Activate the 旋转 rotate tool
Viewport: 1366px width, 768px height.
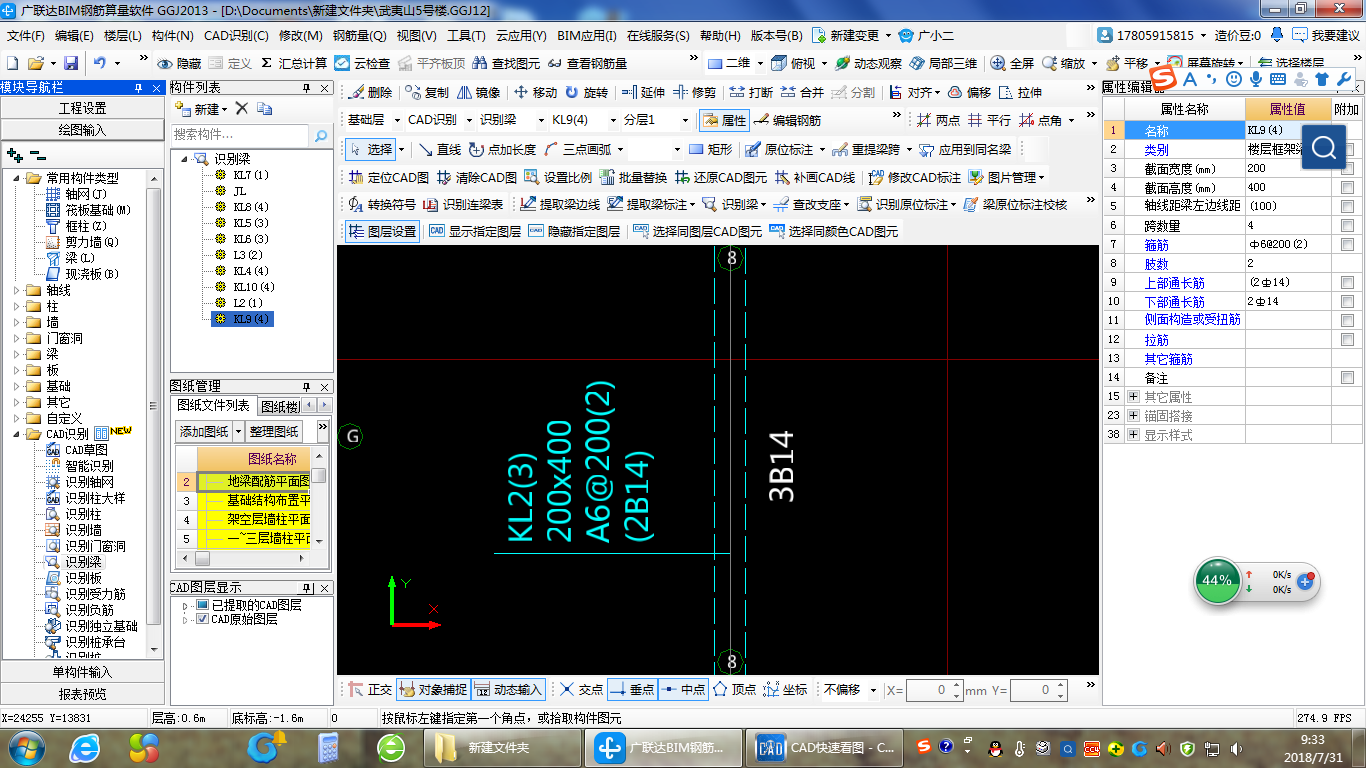pyautogui.click(x=586, y=93)
